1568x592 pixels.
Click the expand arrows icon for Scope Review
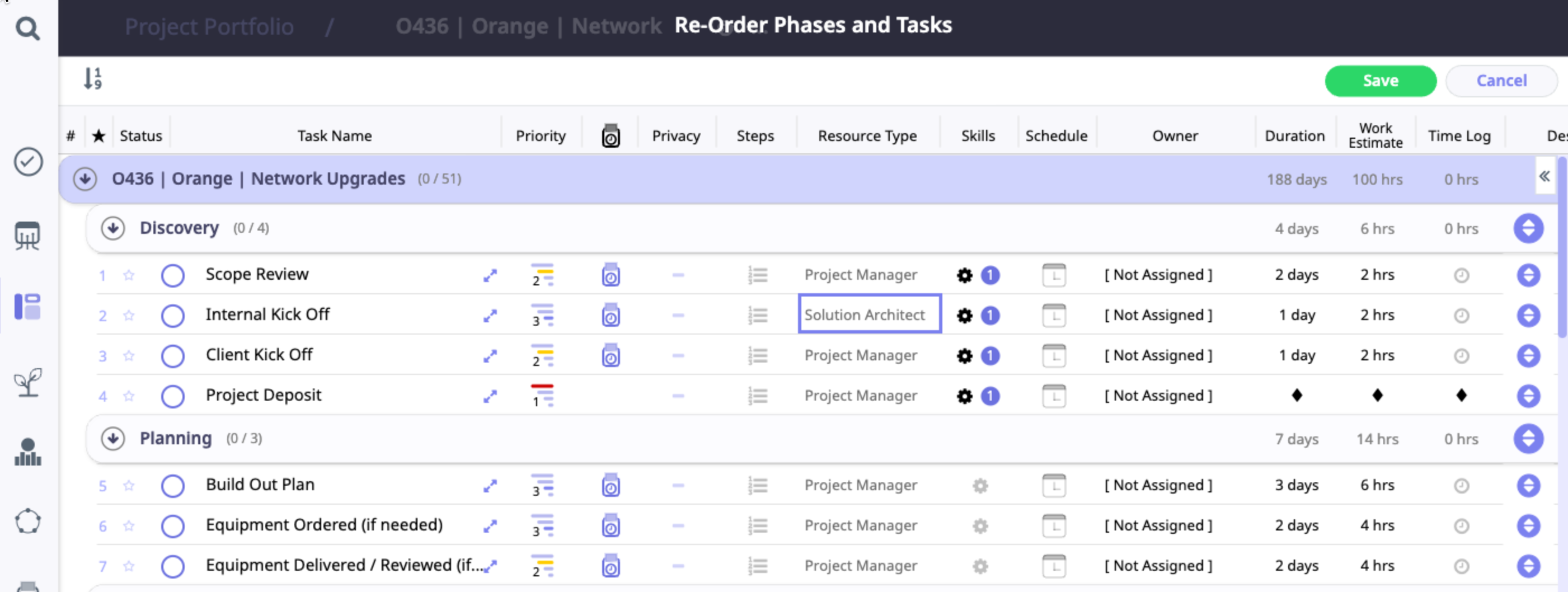(x=490, y=276)
